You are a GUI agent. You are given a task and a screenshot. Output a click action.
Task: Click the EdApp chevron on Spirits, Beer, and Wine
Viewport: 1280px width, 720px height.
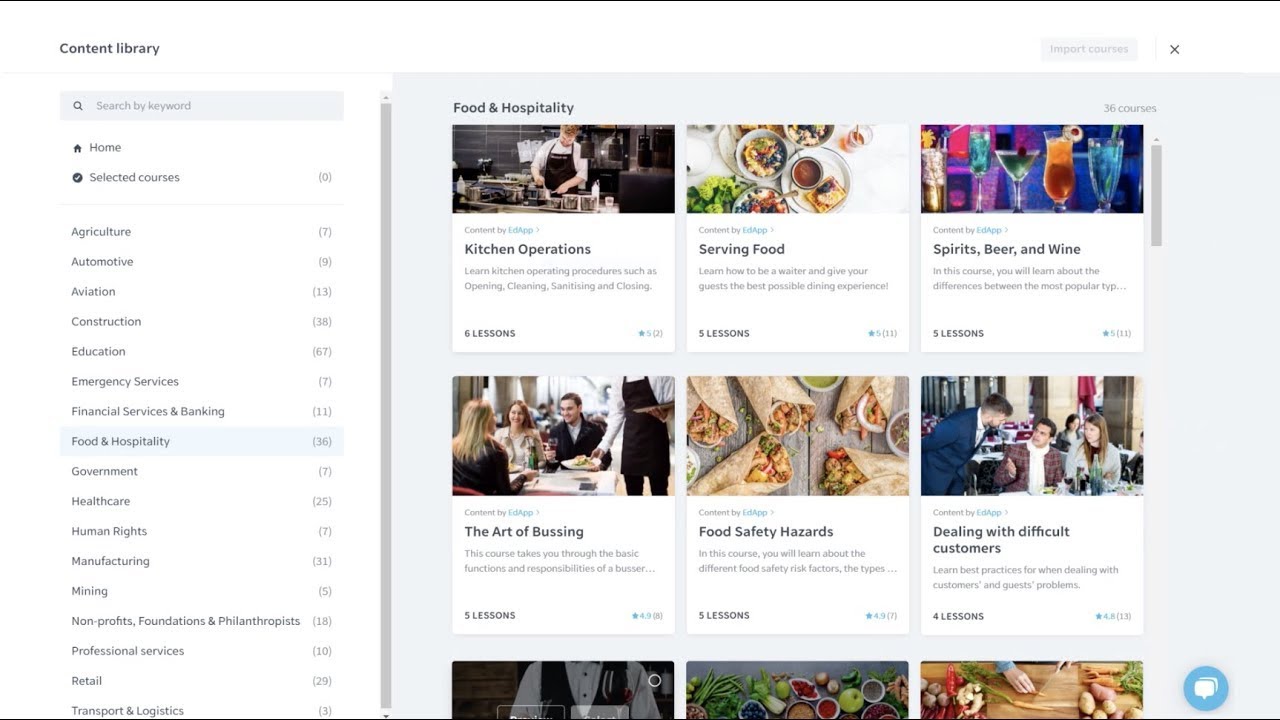(1006, 231)
